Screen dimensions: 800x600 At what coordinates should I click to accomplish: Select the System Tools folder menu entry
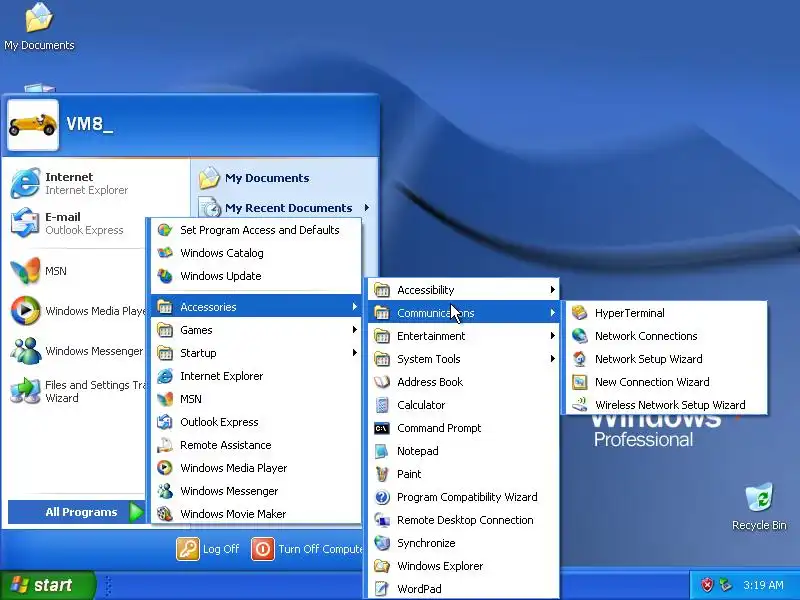(463, 359)
